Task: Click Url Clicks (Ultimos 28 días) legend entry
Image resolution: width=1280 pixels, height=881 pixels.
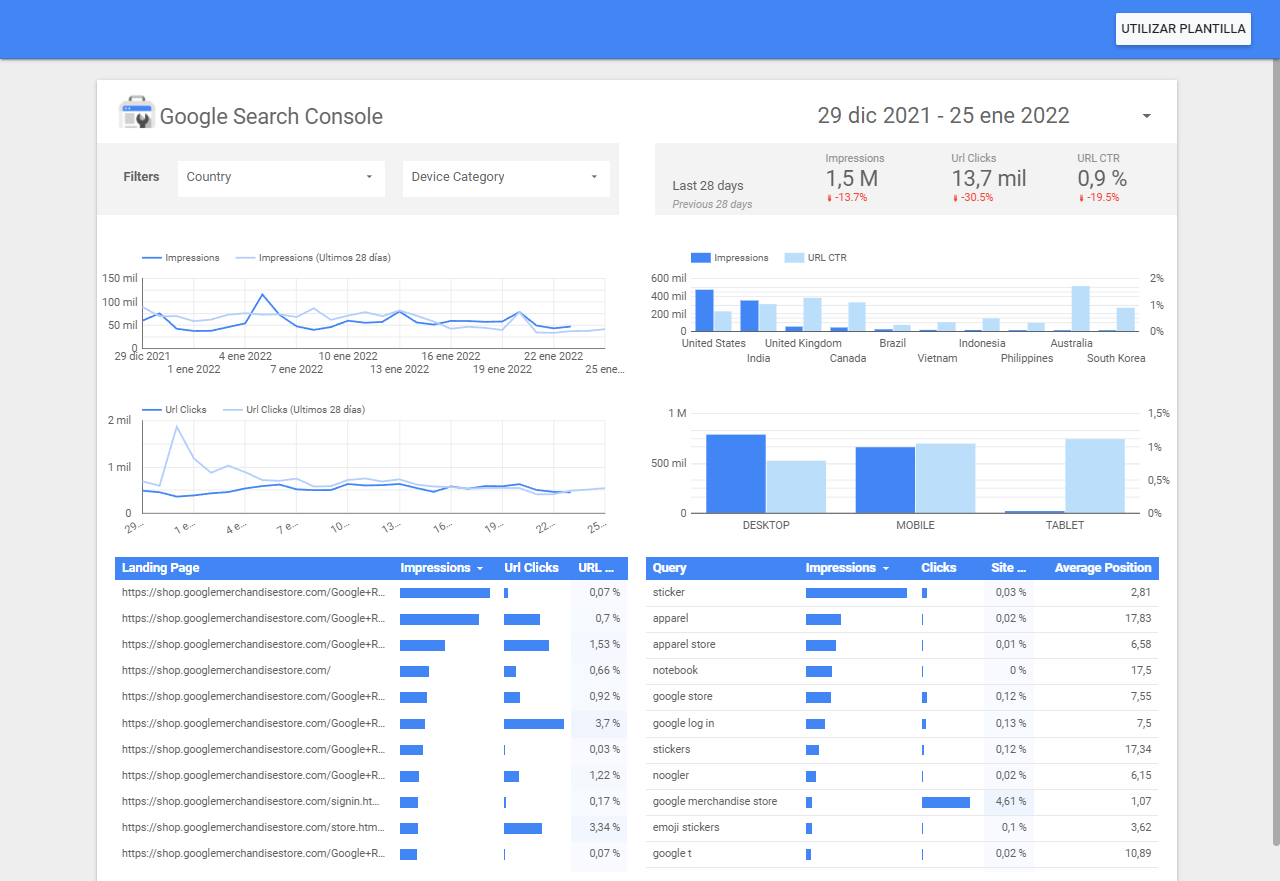Action: click(293, 410)
